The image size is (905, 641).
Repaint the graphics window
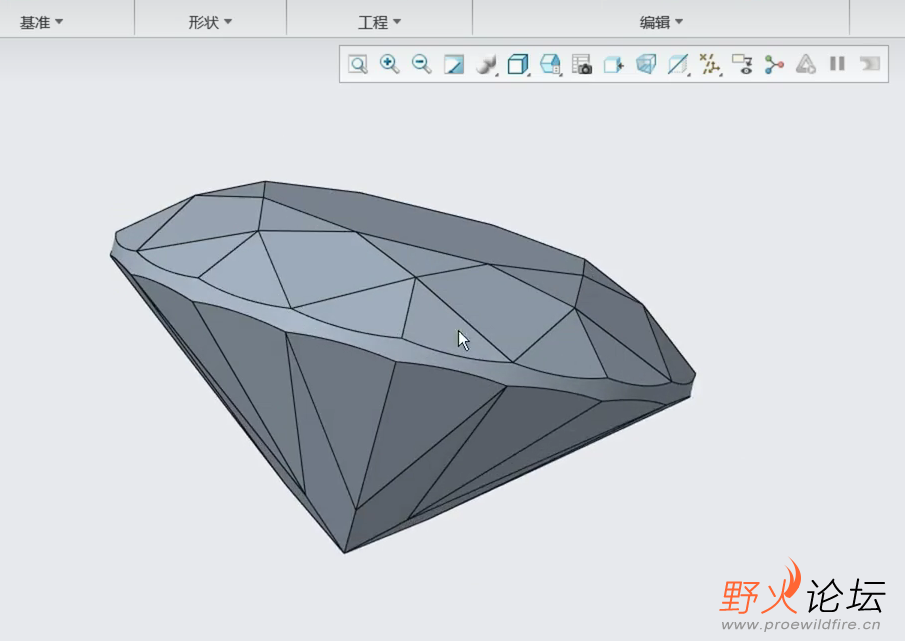click(x=454, y=64)
